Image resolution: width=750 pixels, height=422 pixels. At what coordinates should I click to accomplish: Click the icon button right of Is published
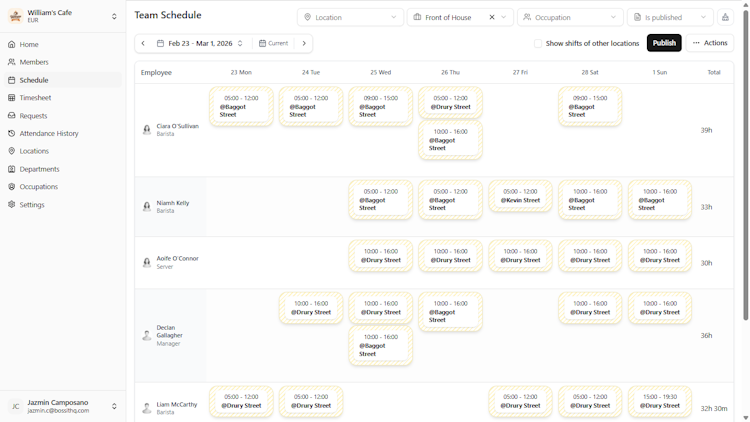[725, 17]
